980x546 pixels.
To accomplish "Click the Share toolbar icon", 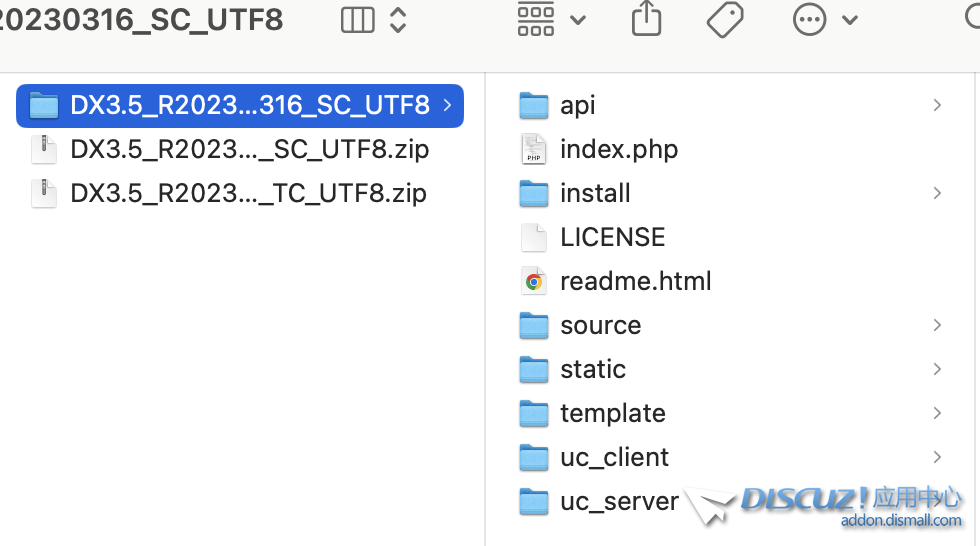I will (647, 18).
